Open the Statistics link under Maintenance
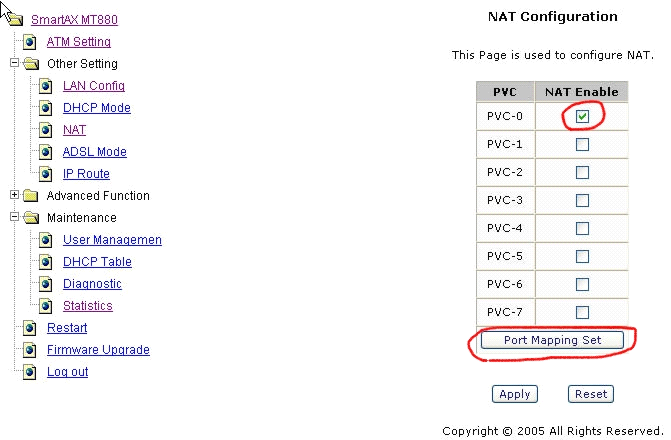Viewport: 671px width, 440px height. click(x=88, y=306)
